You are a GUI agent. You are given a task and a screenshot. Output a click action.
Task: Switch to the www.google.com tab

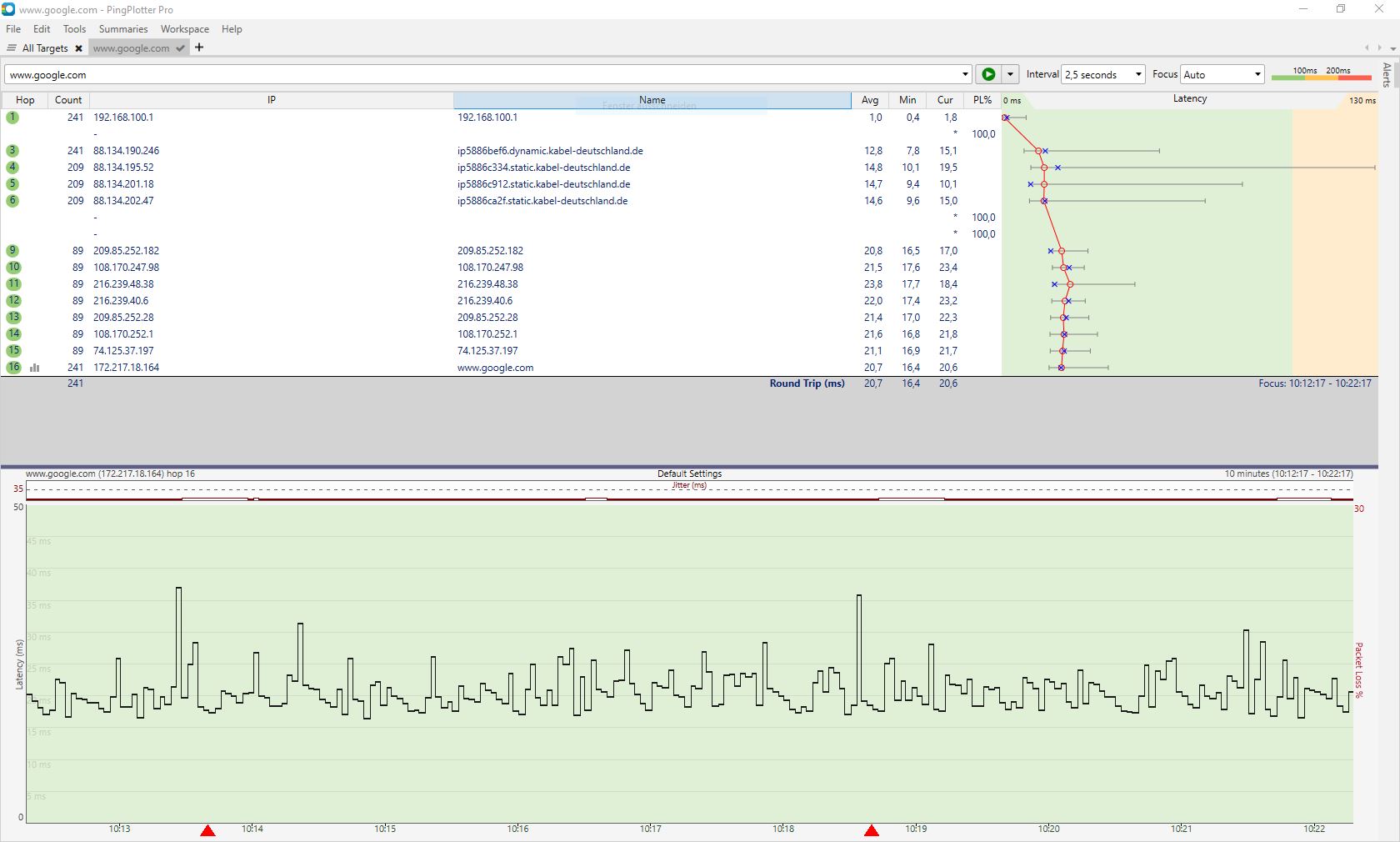[131, 48]
